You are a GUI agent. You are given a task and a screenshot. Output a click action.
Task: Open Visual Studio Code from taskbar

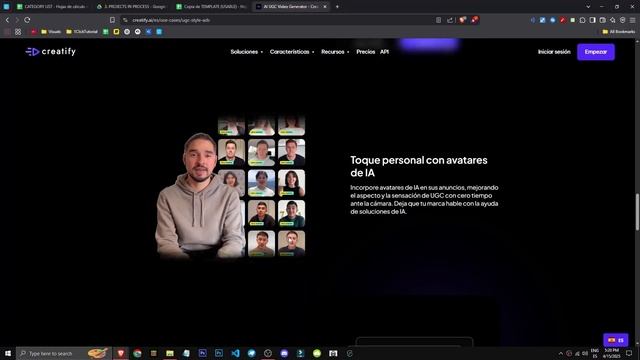point(235,353)
